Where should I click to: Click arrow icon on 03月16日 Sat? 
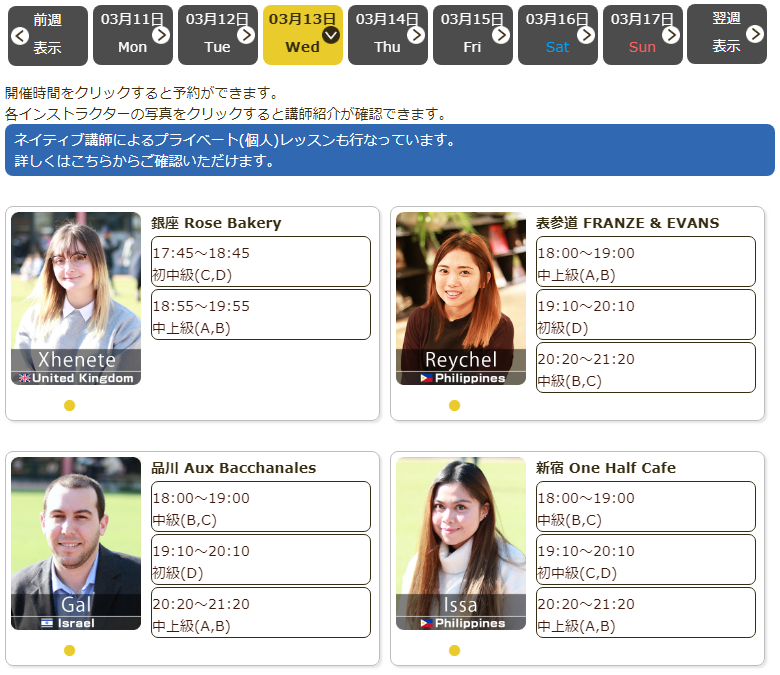click(586, 35)
